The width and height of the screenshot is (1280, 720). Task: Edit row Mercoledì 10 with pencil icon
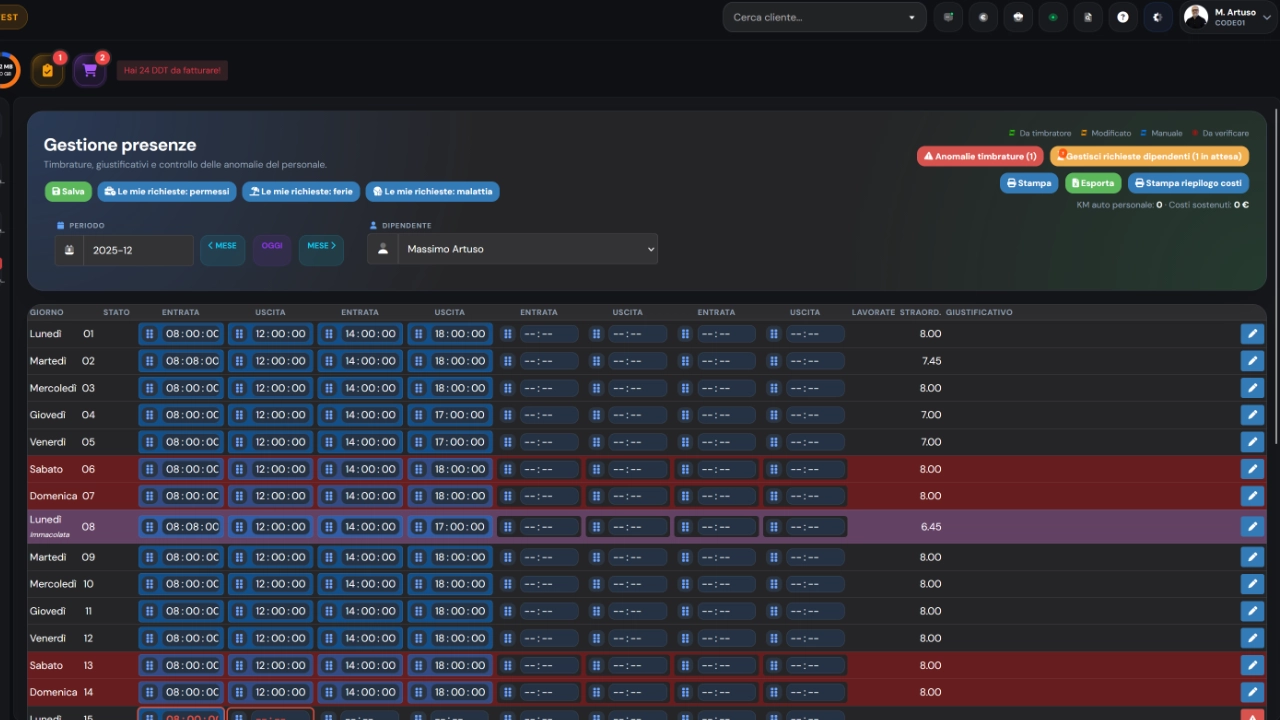1251,584
